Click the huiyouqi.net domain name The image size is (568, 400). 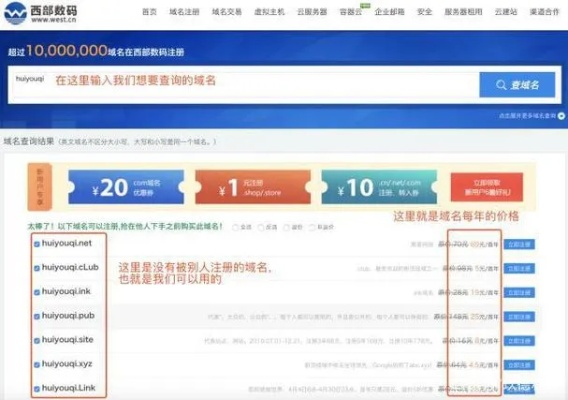67,243
